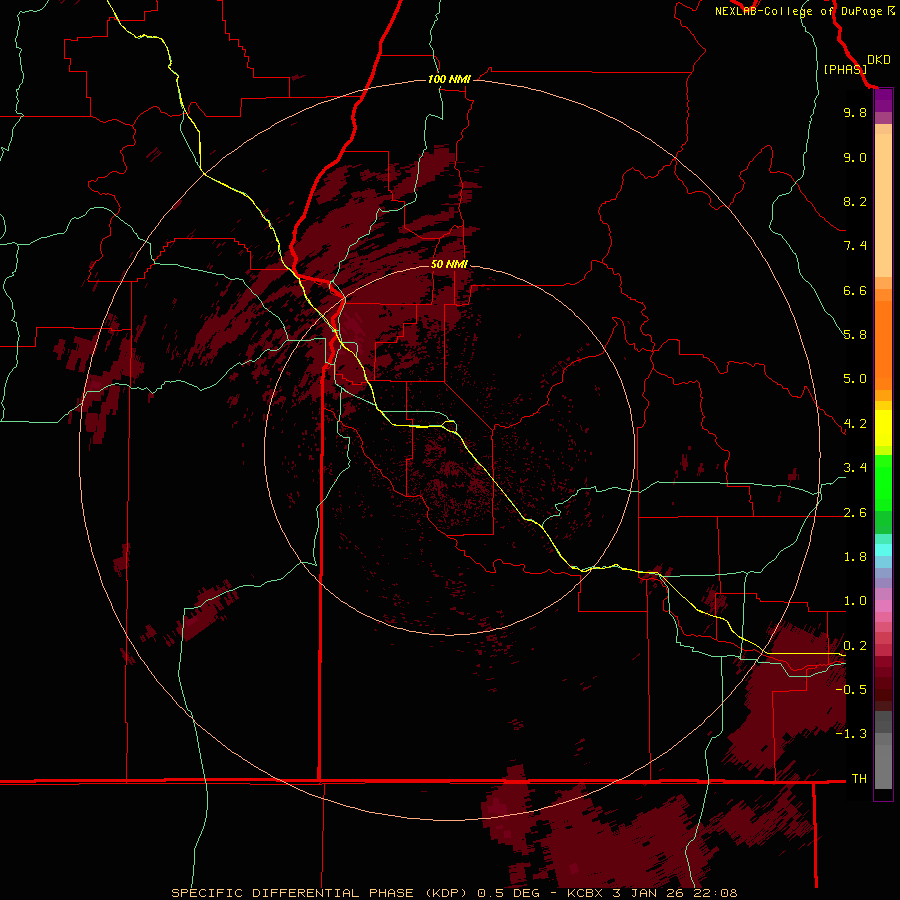The width and height of the screenshot is (900, 900).
Task: Click the [PHAS] units label
Action: [x=845, y=69]
